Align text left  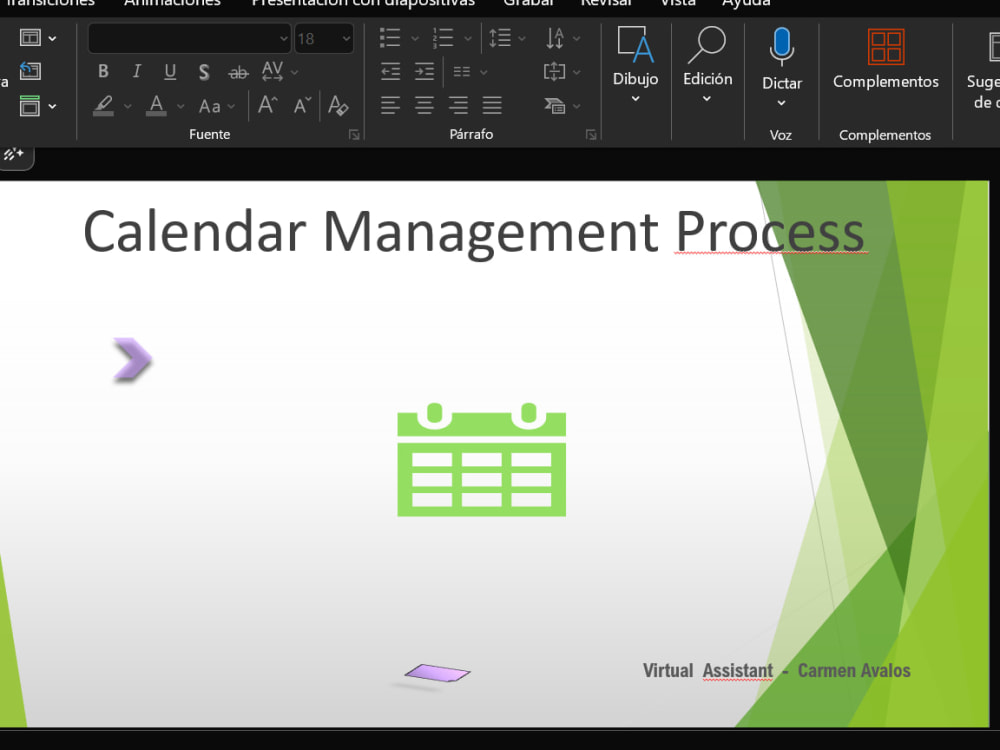(x=390, y=105)
